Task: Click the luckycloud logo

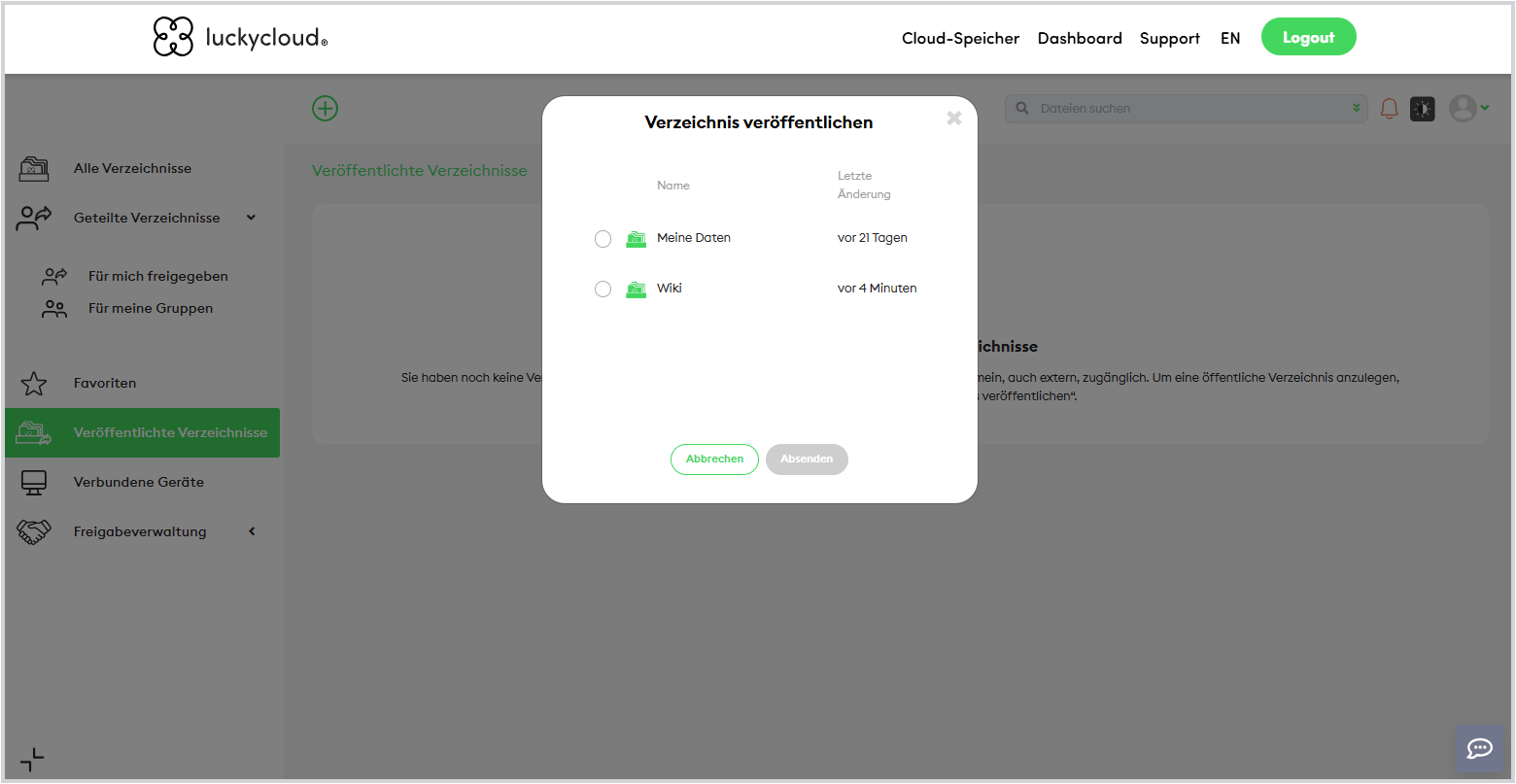Action: [x=240, y=37]
